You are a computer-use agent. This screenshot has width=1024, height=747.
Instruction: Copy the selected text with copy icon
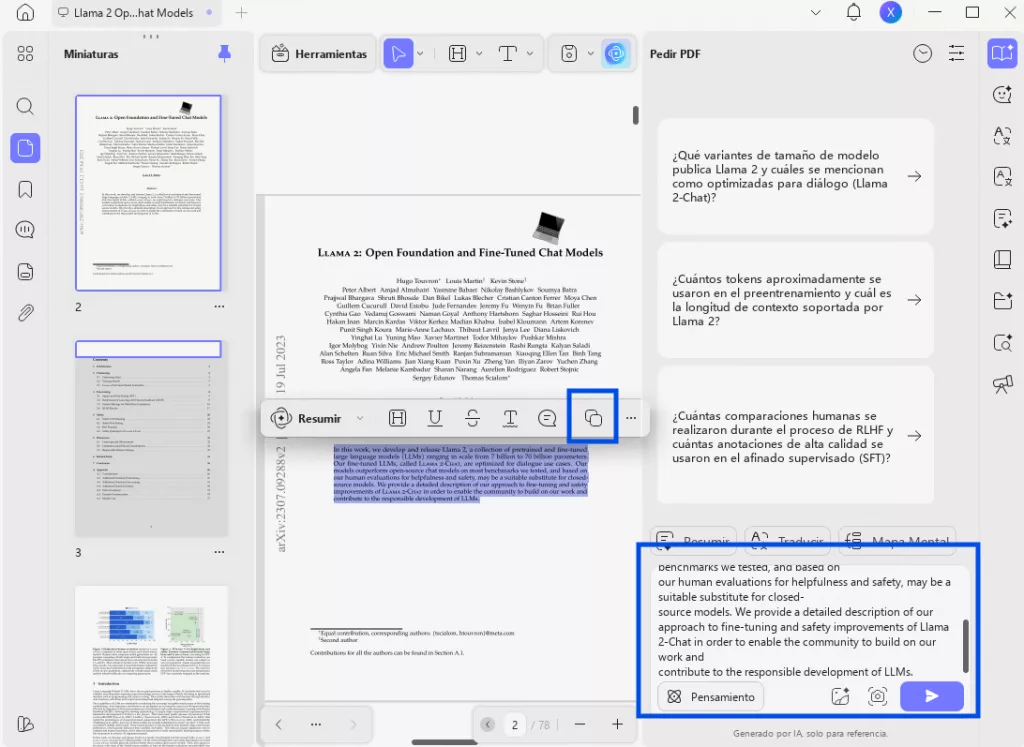[593, 418]
